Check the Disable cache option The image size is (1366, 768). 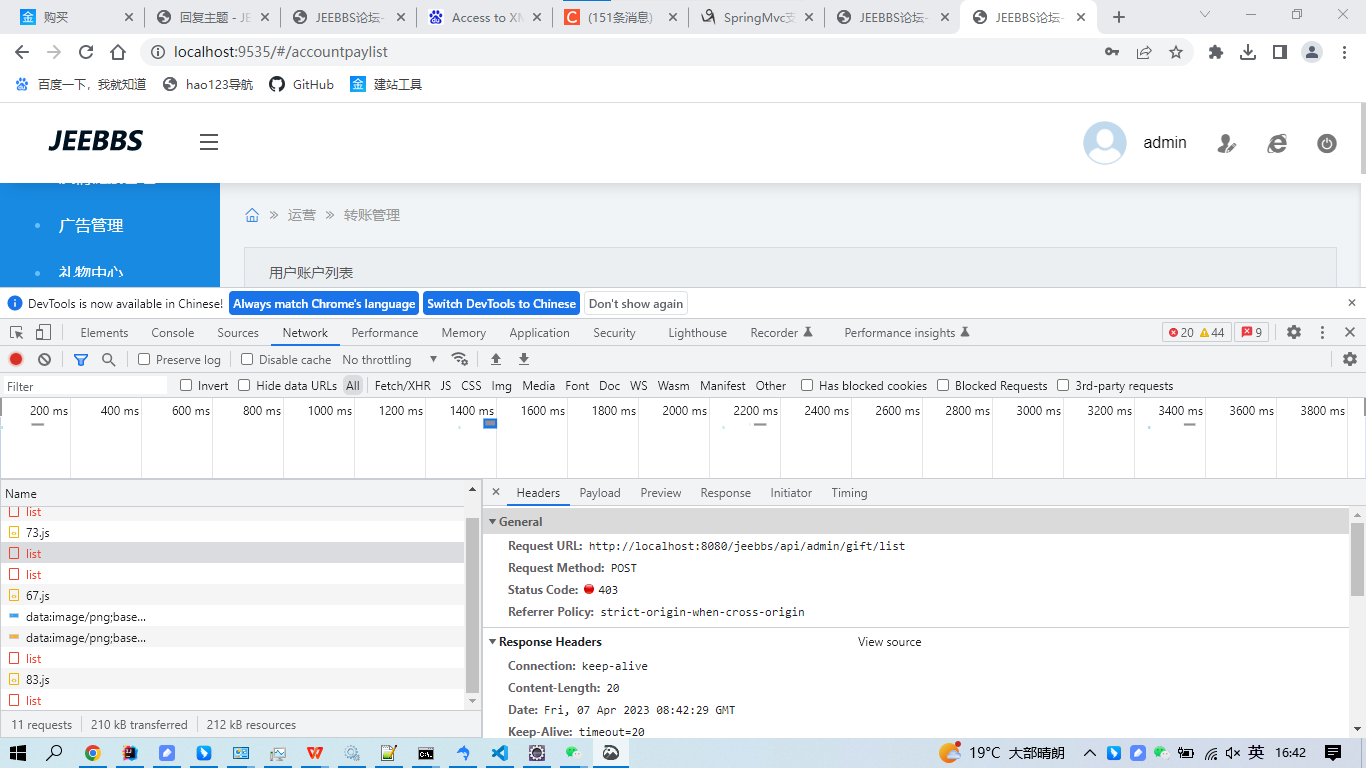(x=247, y=359)
